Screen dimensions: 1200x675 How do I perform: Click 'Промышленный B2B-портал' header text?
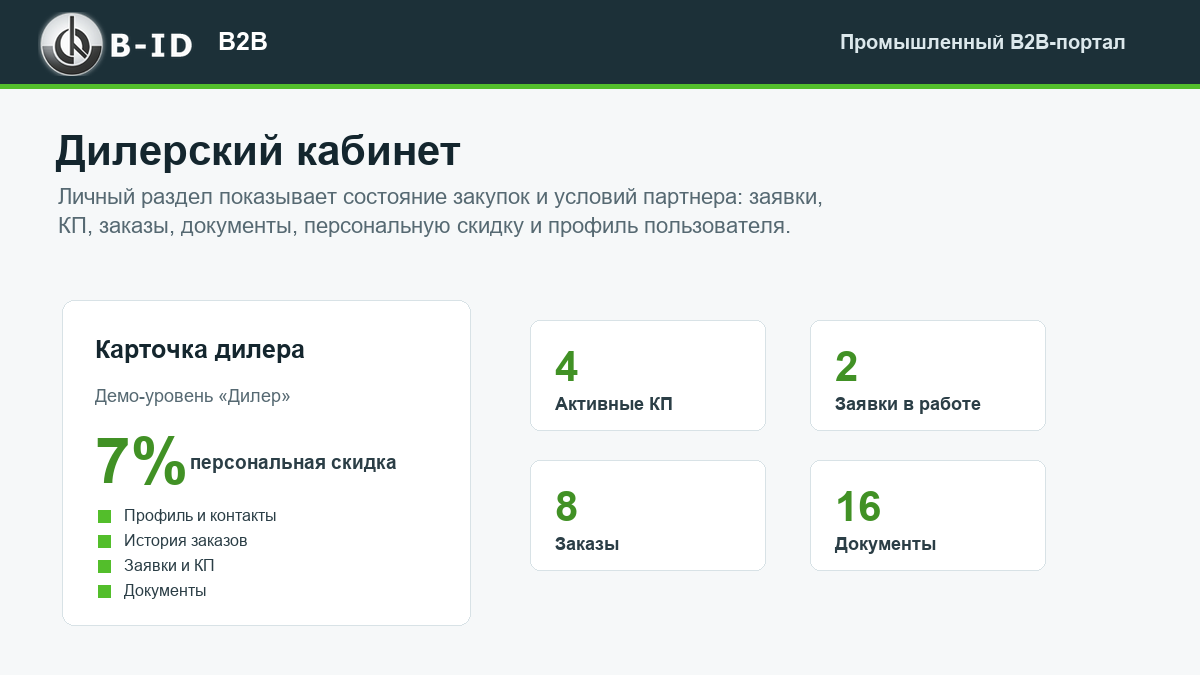982,43
